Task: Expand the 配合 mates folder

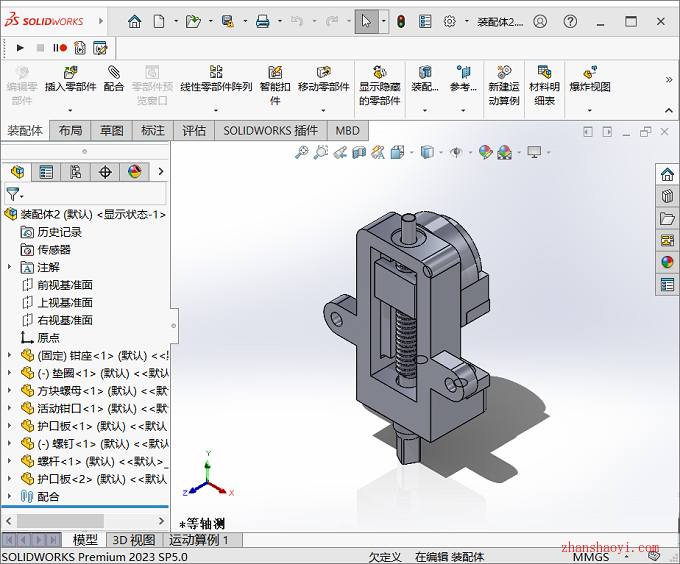Action: coord(9,496)
